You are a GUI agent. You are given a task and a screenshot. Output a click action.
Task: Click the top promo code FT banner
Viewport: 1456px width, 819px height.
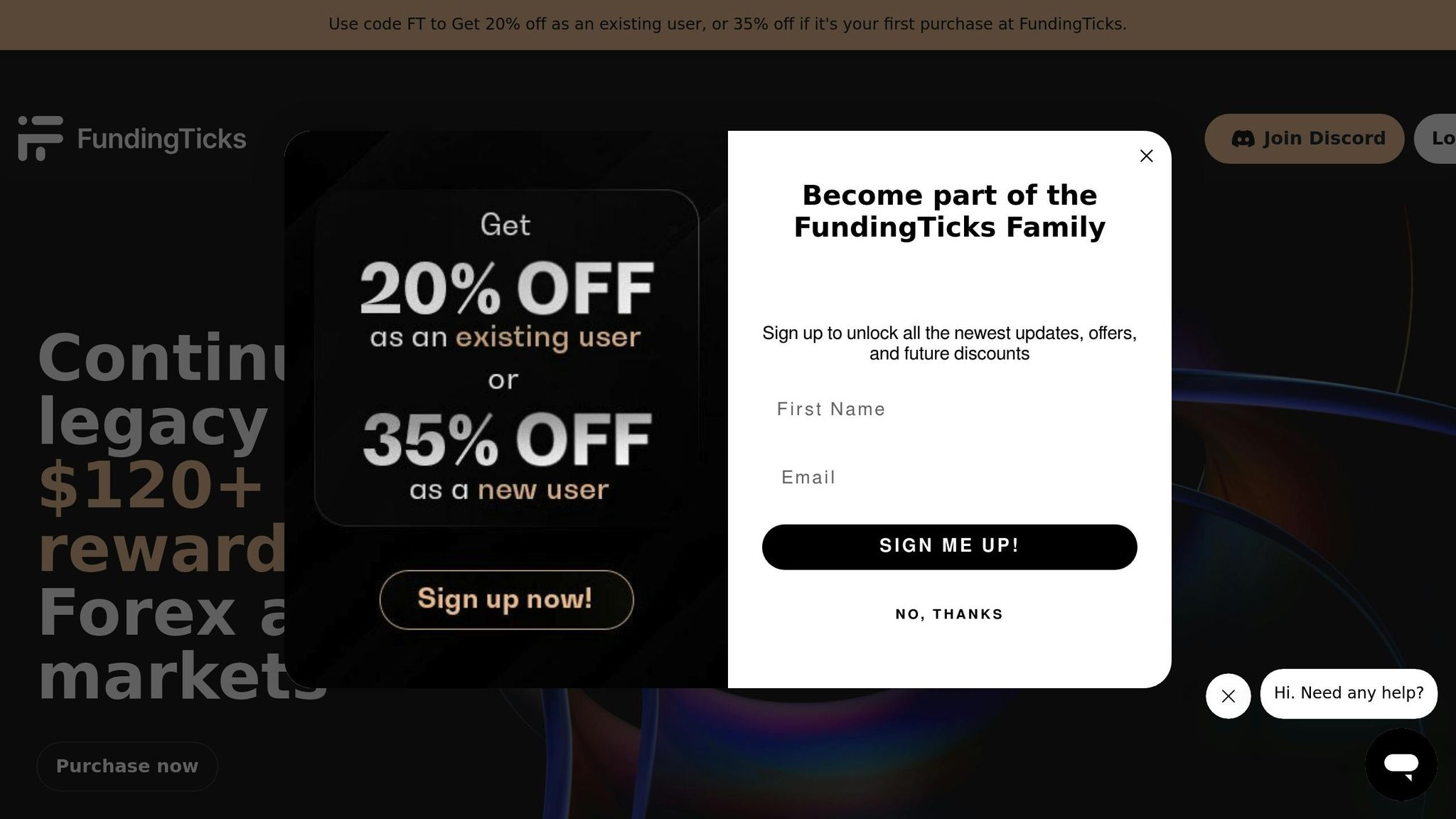727,24
